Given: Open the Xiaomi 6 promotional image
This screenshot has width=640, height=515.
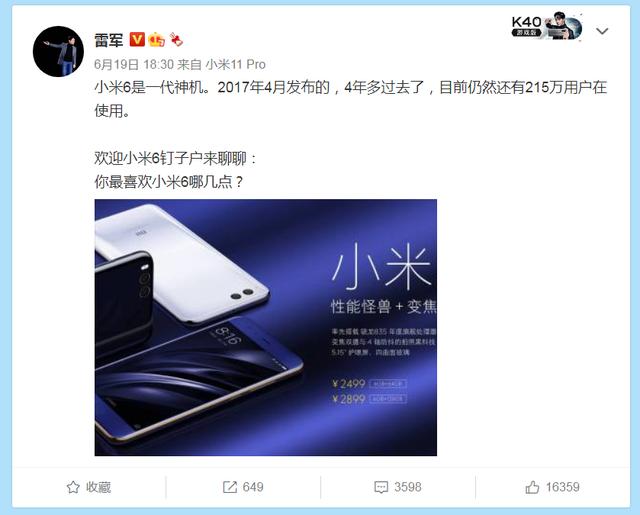Looking at the screenshot, I should [266, 327].
